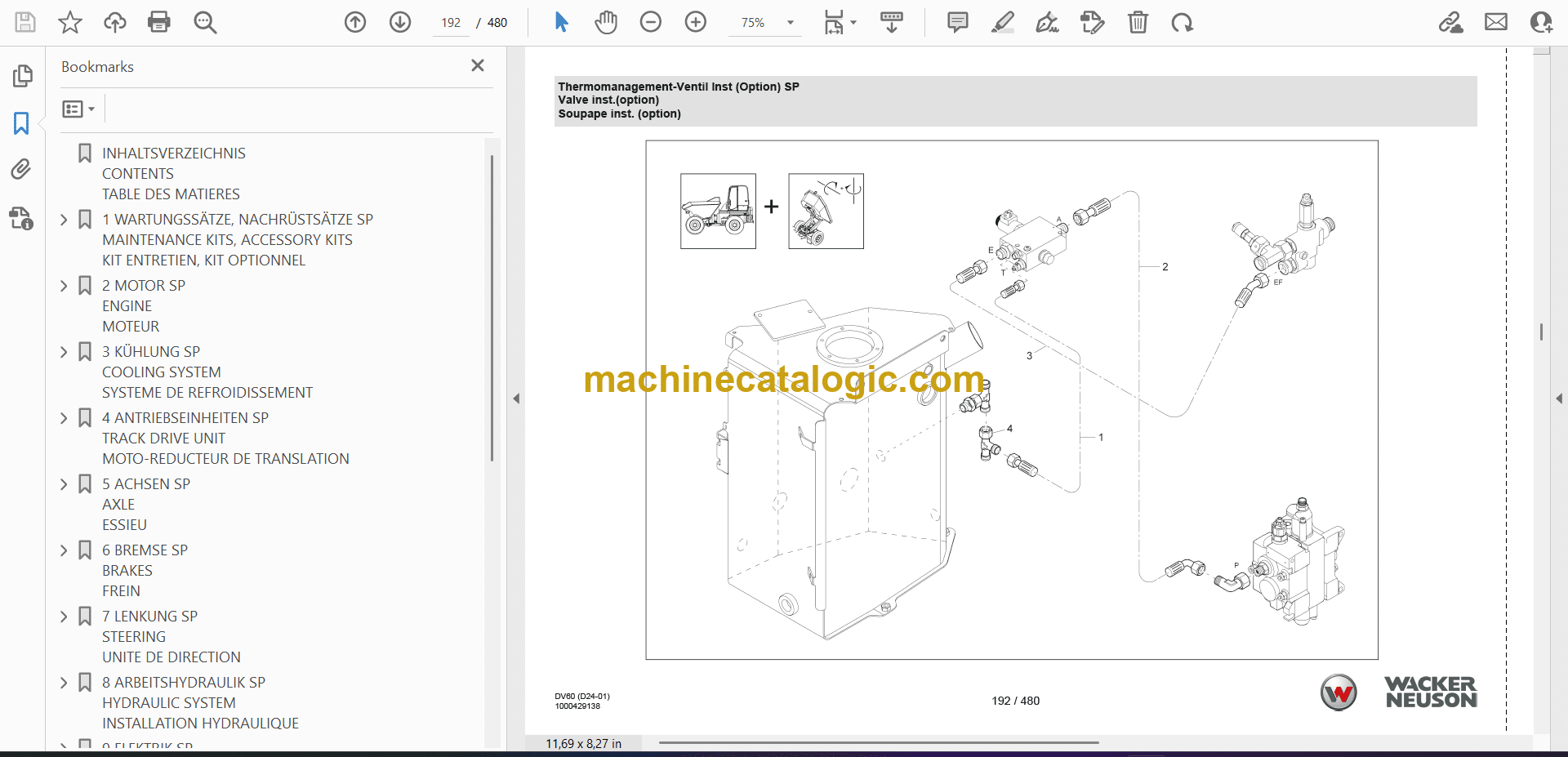
Task: Open the zoom level dropdown
Action: 790,23
